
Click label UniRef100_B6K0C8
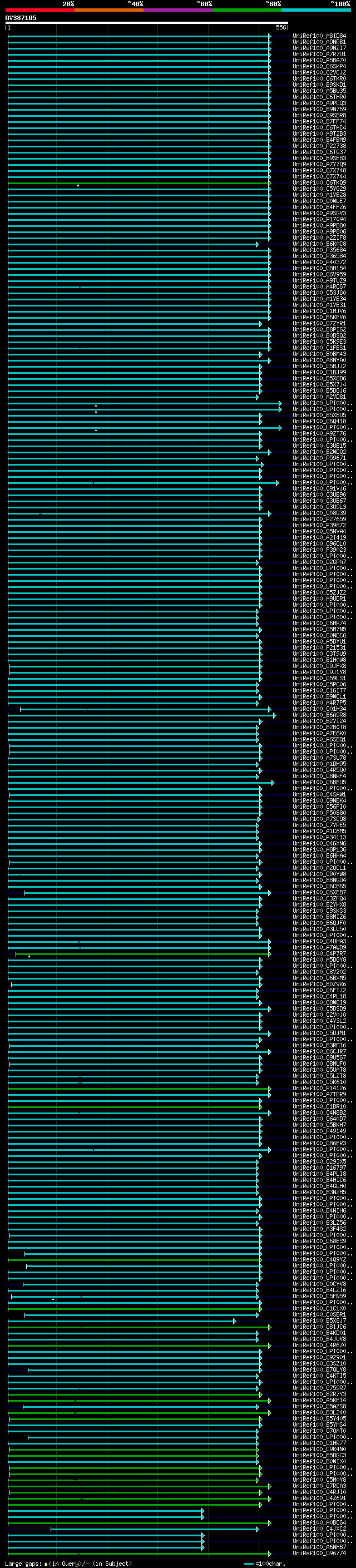click(319, 244)
